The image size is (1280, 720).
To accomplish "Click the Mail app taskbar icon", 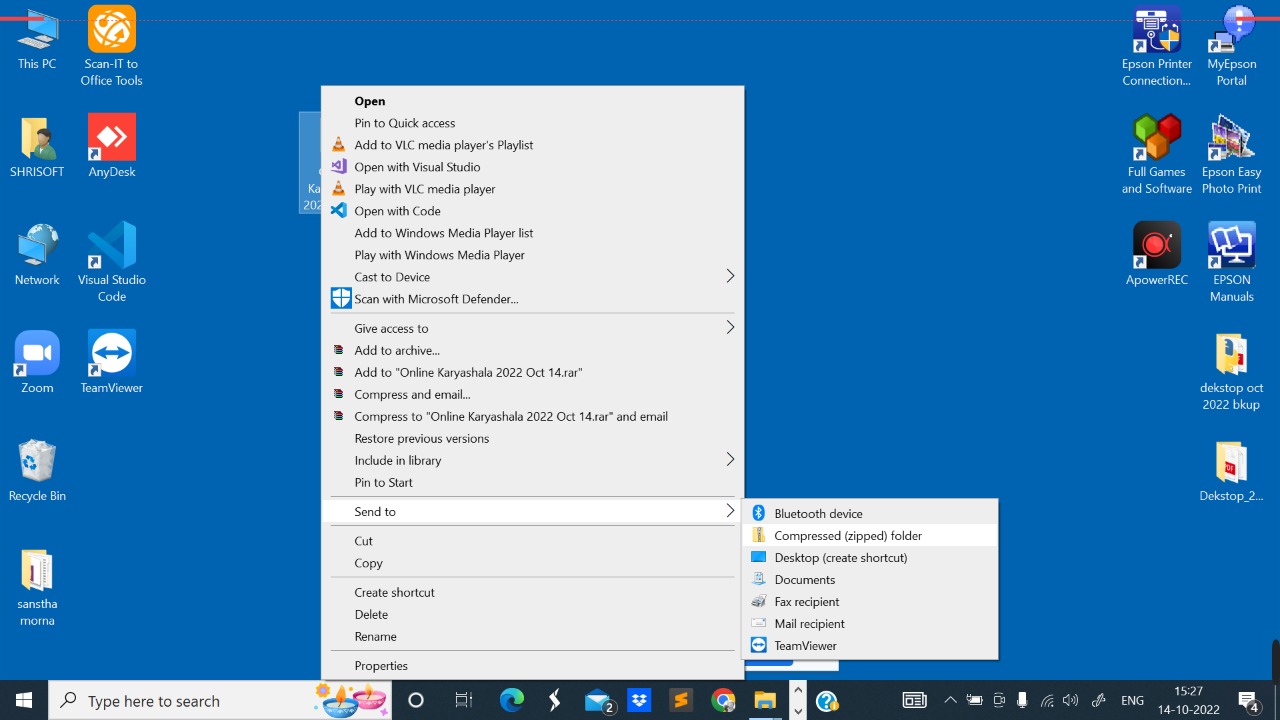I will (x=599, y=700).
